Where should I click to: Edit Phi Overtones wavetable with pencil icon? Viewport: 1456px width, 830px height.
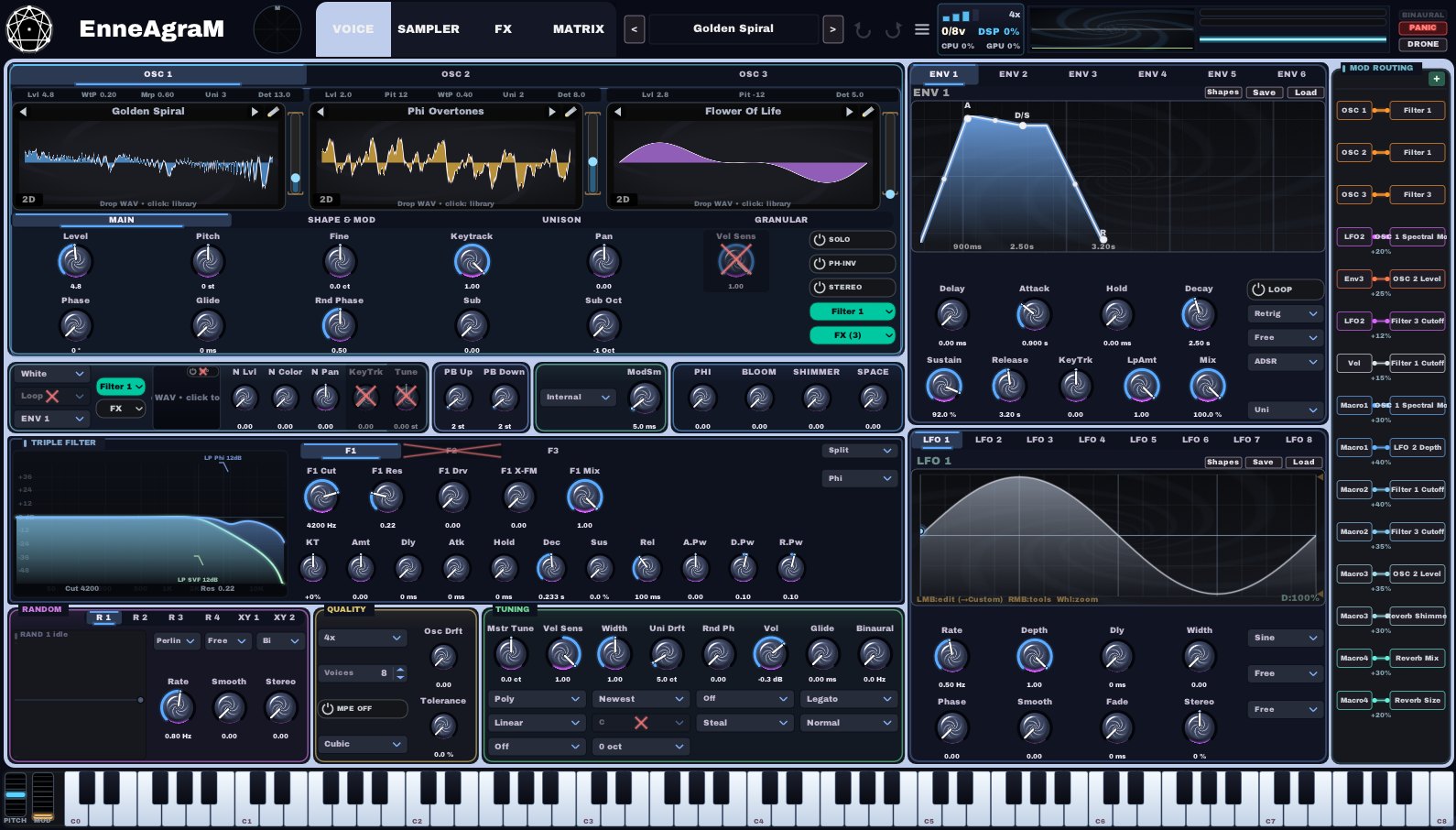tap(570, 112)
